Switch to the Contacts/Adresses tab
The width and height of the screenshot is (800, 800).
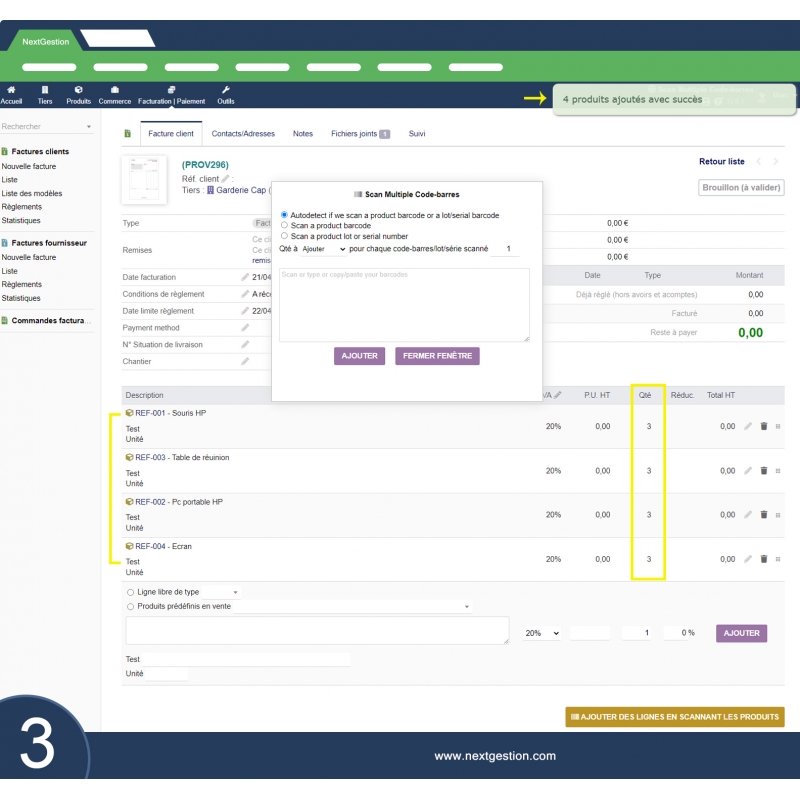tap(243, 133)
